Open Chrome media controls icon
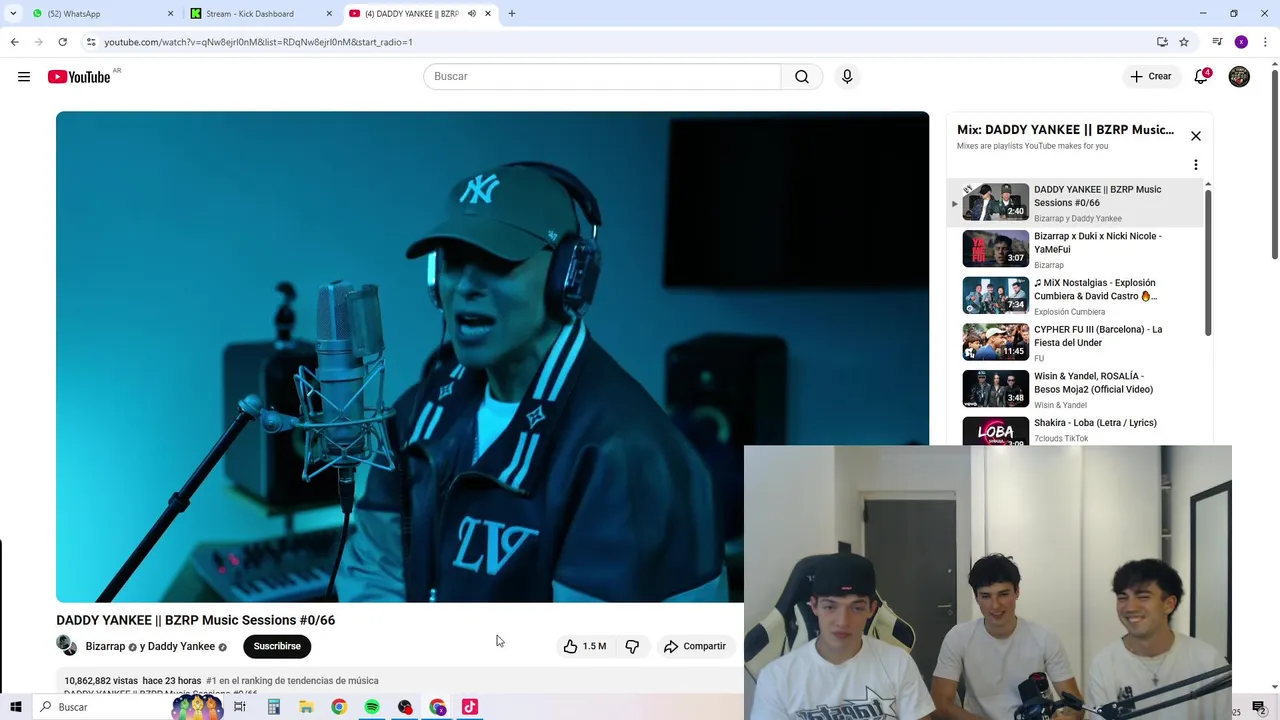 pyautogui.click(x=1217, y=42)
